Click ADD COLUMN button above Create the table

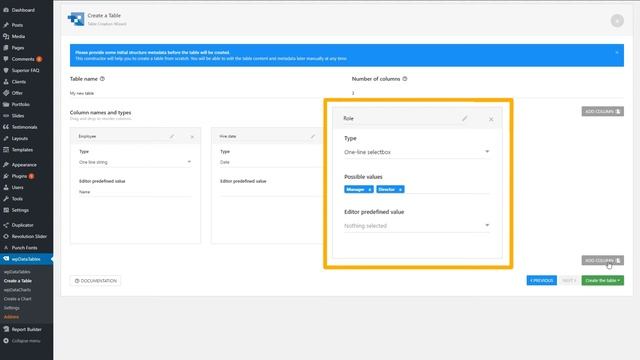[602, 260]
